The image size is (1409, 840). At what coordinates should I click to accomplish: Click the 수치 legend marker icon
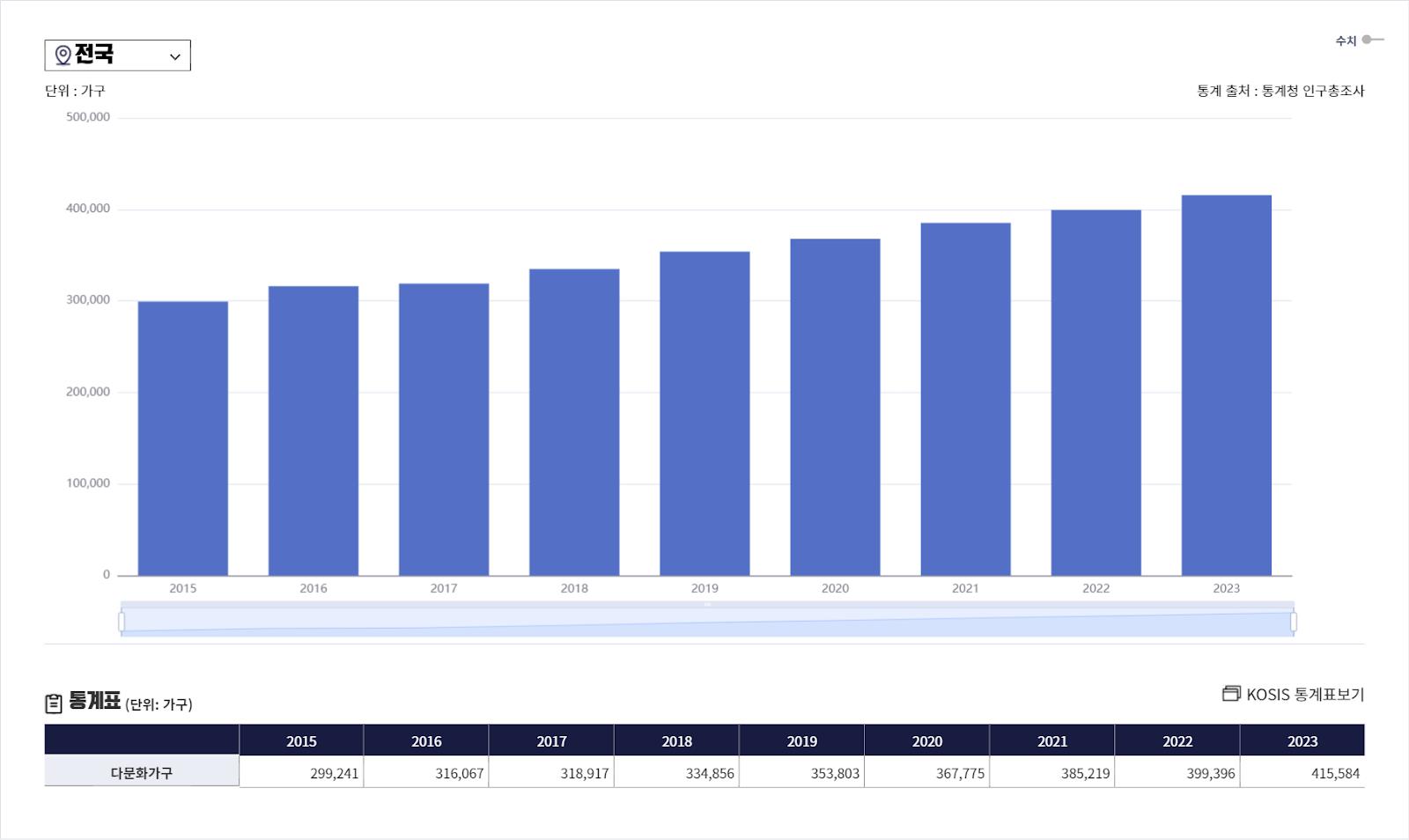1373,40
